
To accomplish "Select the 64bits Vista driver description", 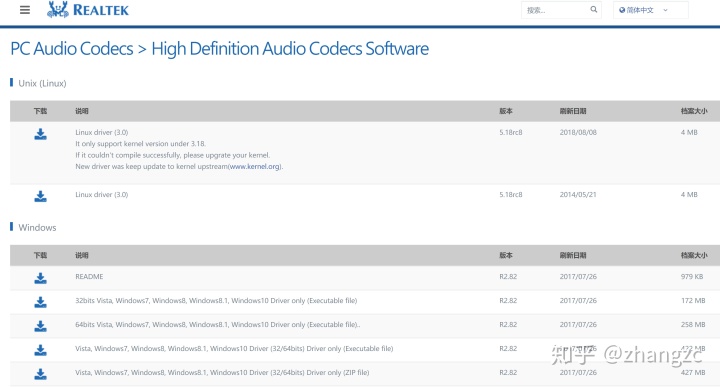I will click(x=218, y=325).
